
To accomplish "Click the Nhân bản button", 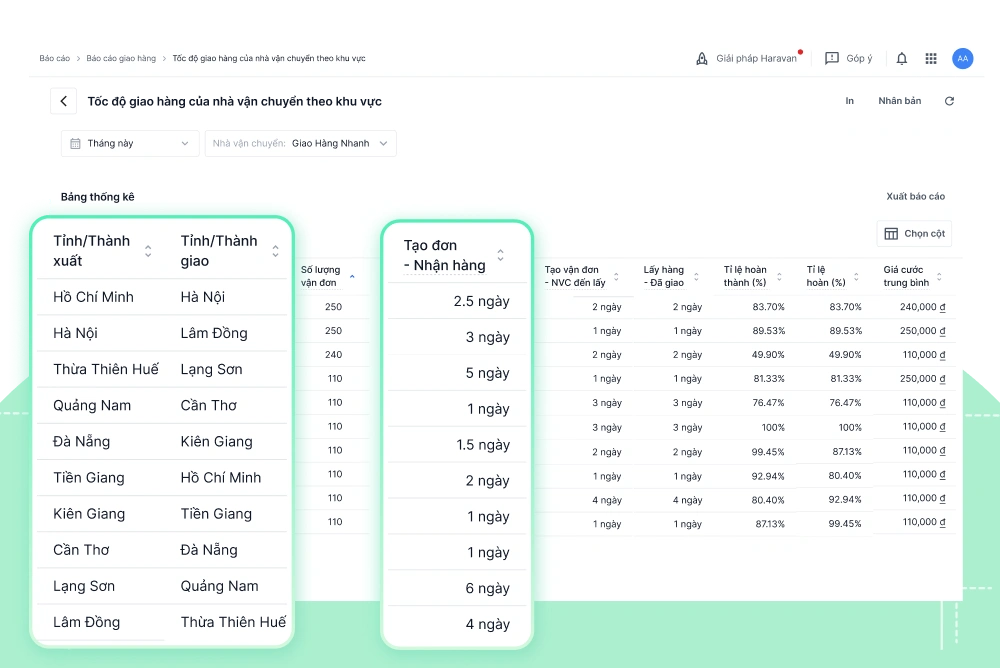I will coord(899,101).
